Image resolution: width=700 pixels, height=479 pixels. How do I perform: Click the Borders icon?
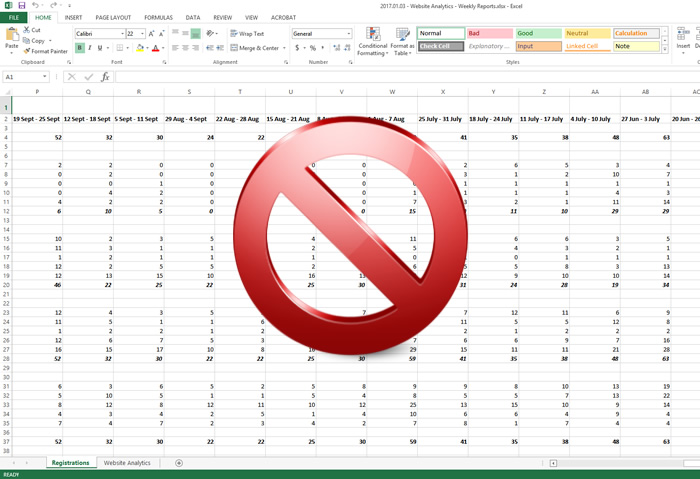120,48
